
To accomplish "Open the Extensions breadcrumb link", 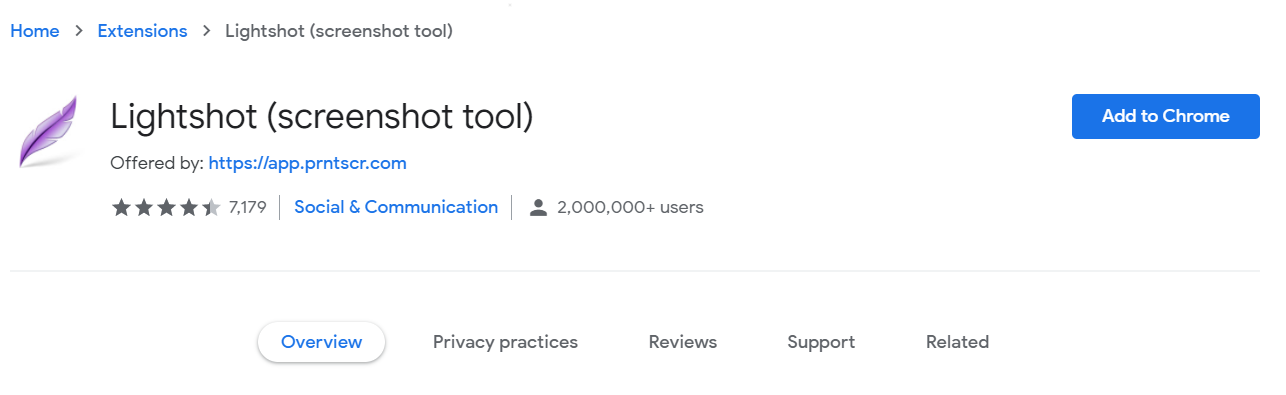I will tap(142, 31).
